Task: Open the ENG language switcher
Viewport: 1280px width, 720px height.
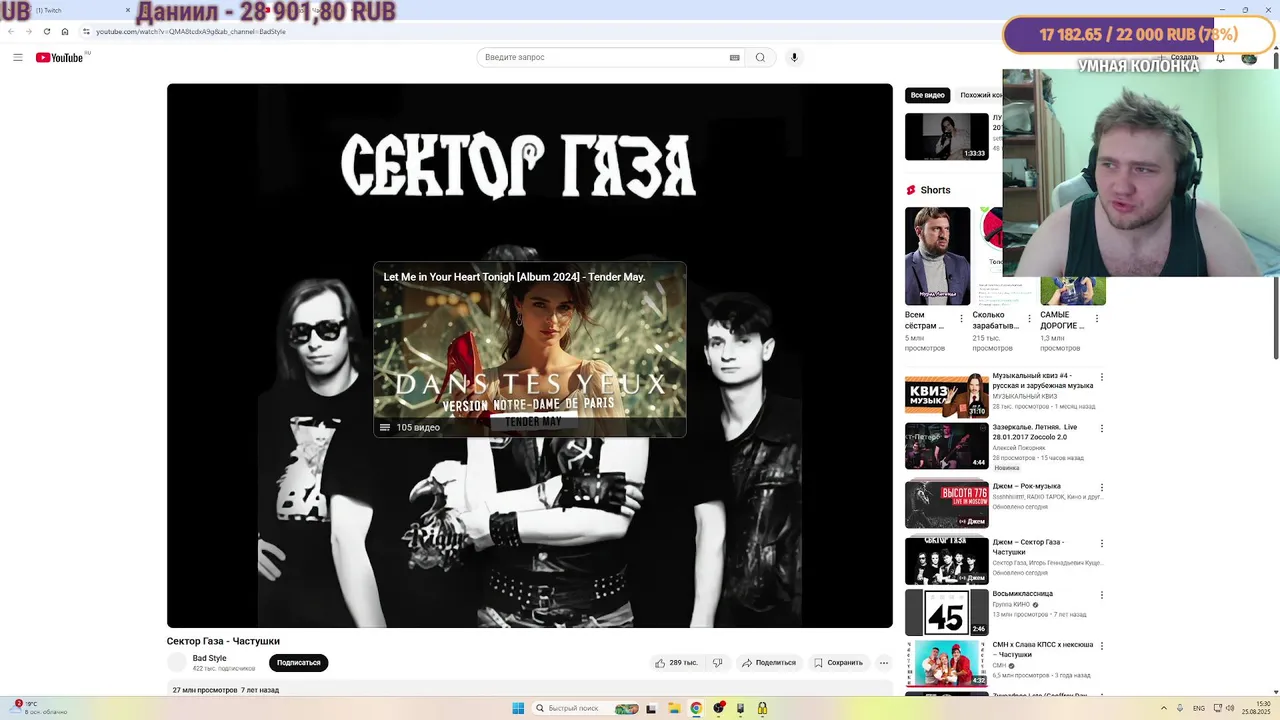Action: 1199,708
